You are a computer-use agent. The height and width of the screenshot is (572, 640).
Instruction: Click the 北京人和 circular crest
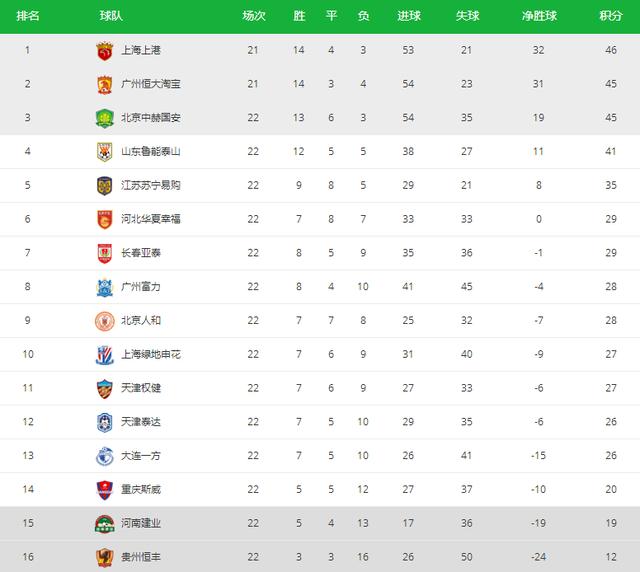pos(104,321)
